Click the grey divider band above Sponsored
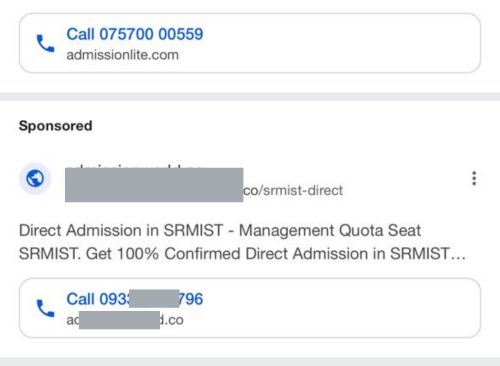This screenshot has height=366, width=500. (250, 97)
